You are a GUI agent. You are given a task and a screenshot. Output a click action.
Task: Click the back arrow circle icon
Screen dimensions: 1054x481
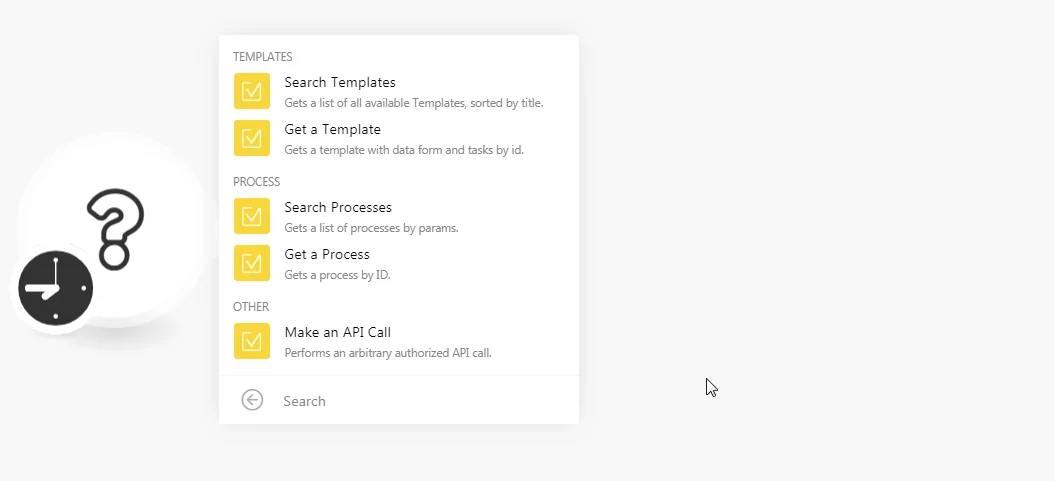(252, 400)
